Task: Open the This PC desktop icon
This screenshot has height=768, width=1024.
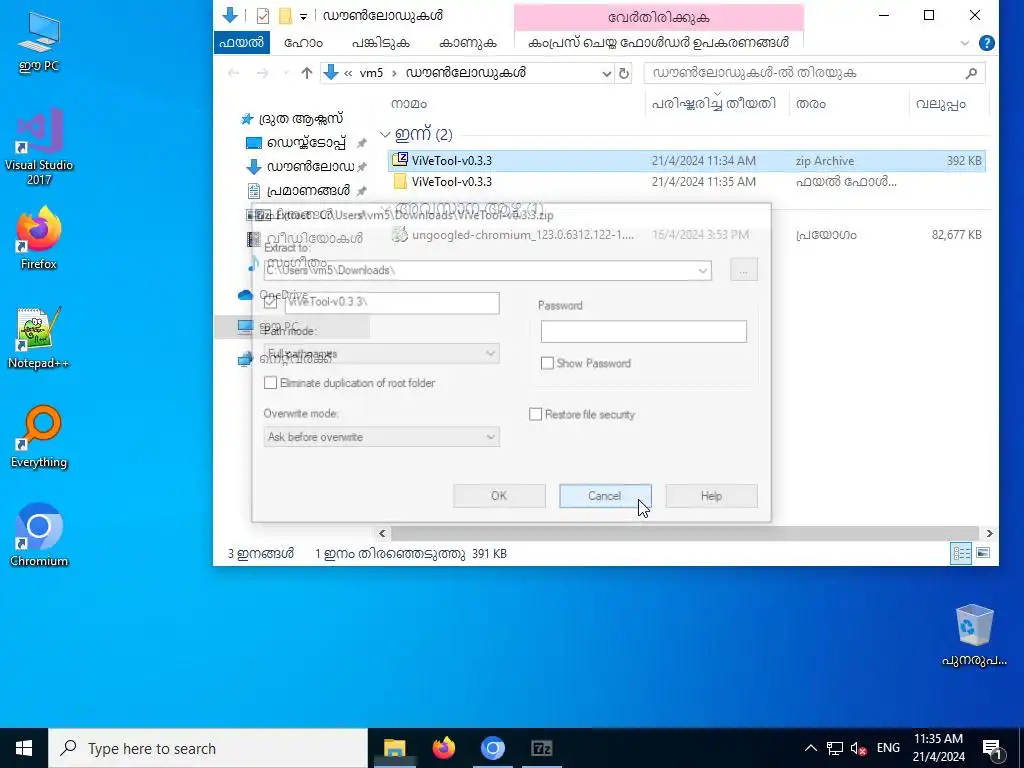Action: [39, 41]
